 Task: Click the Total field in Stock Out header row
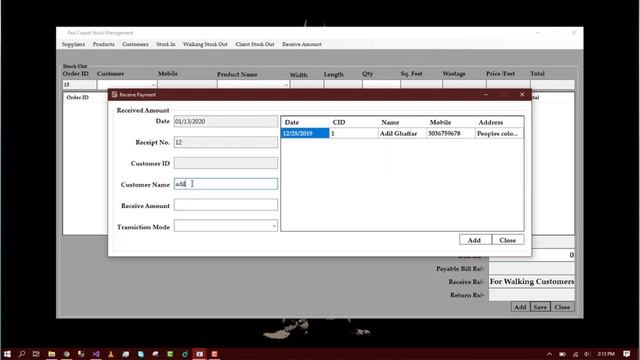click(552, 84)
